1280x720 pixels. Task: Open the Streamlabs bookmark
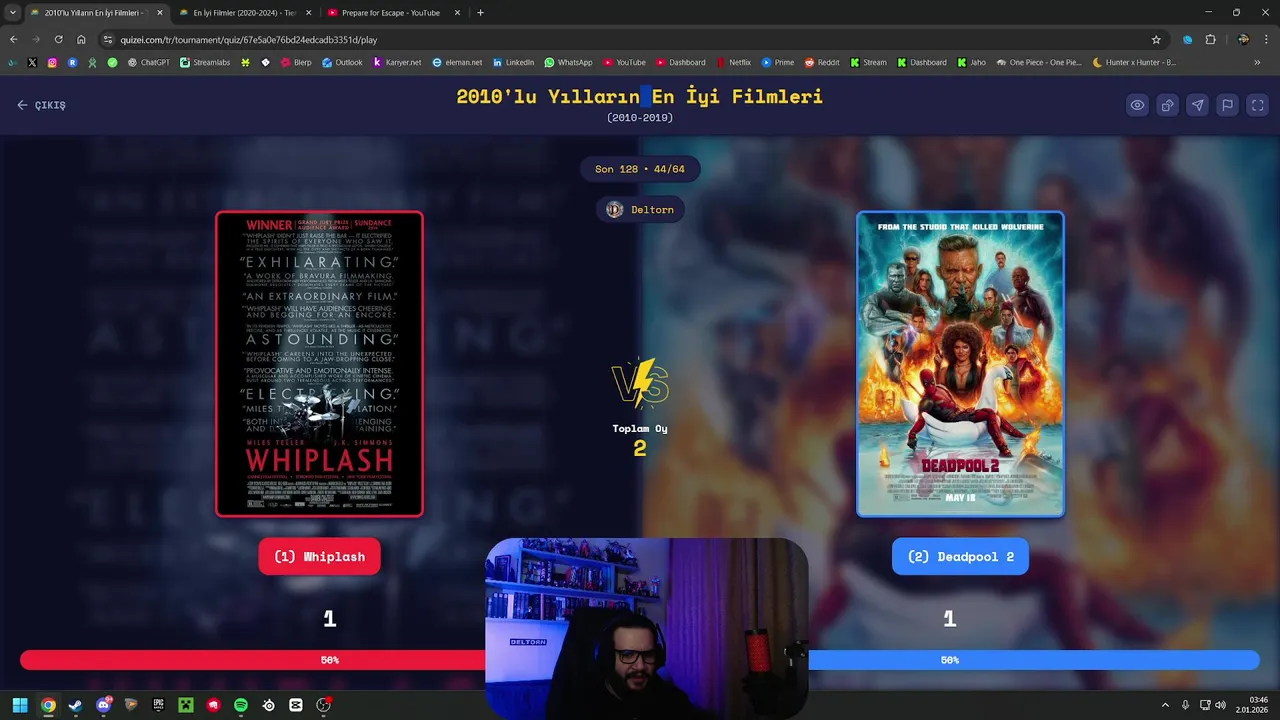(204, 62)
